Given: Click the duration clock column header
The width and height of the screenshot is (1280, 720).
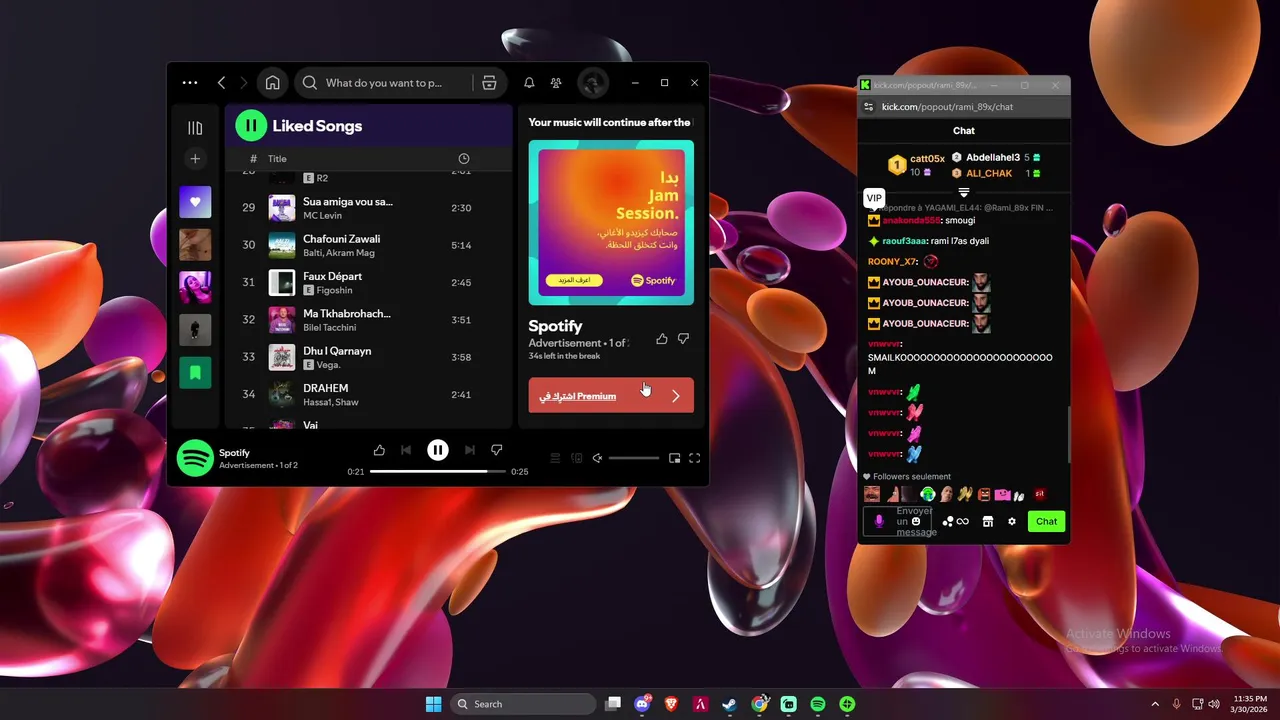Looking at the screenshot, I should [463, 159].
